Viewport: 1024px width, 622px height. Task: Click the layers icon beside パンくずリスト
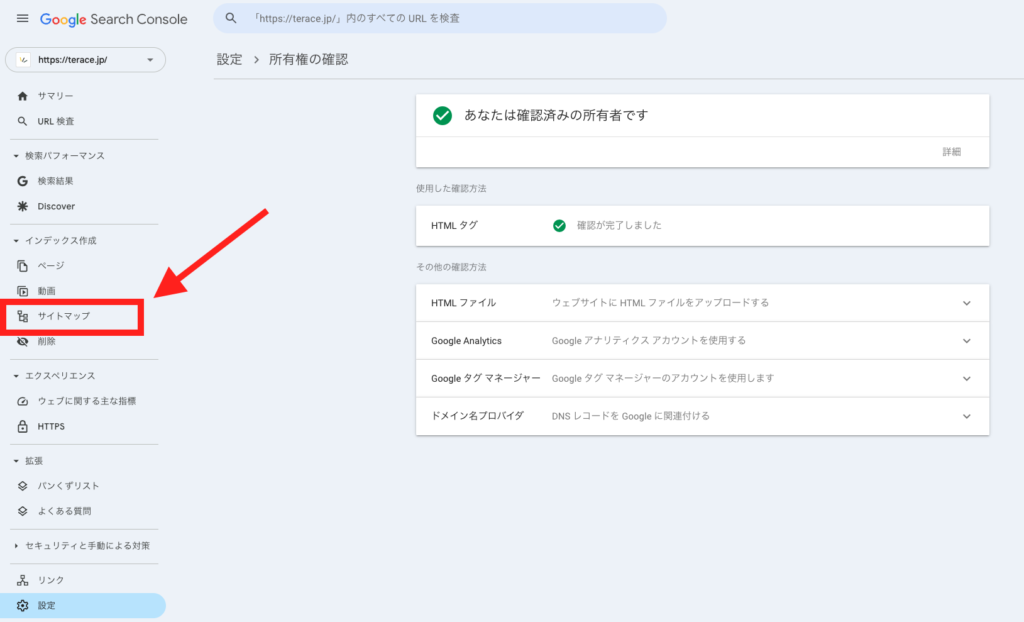(x=23, y=486)
